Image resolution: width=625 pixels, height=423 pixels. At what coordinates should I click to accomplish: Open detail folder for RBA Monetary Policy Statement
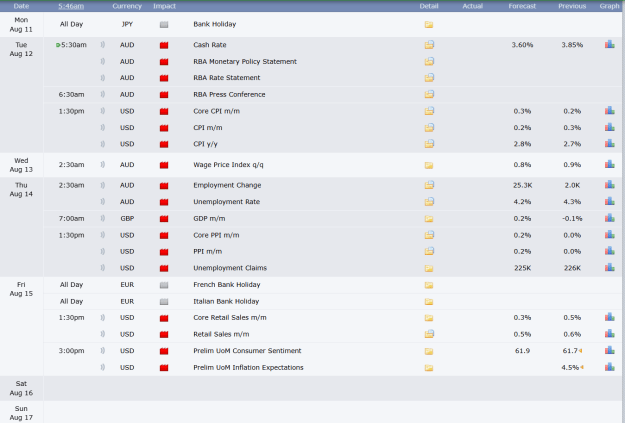(x=429, y=61)
